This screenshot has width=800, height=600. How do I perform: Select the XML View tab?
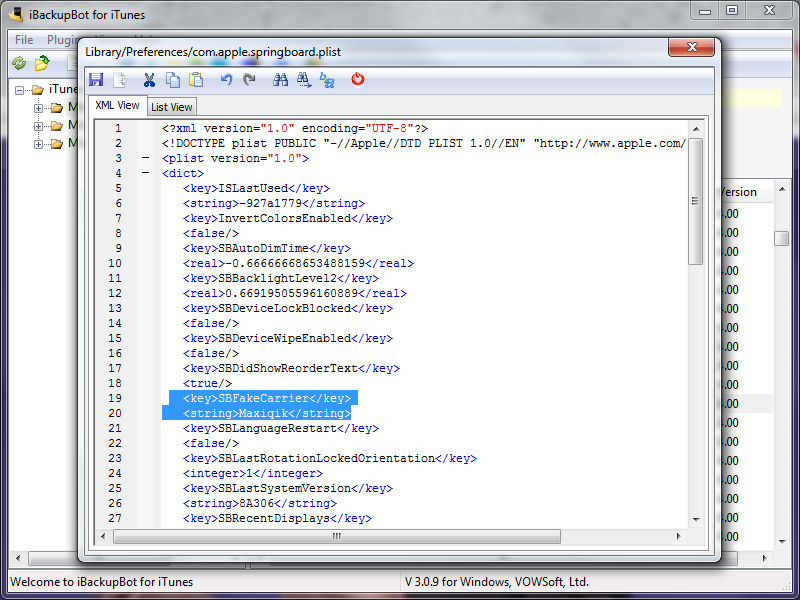116,106
